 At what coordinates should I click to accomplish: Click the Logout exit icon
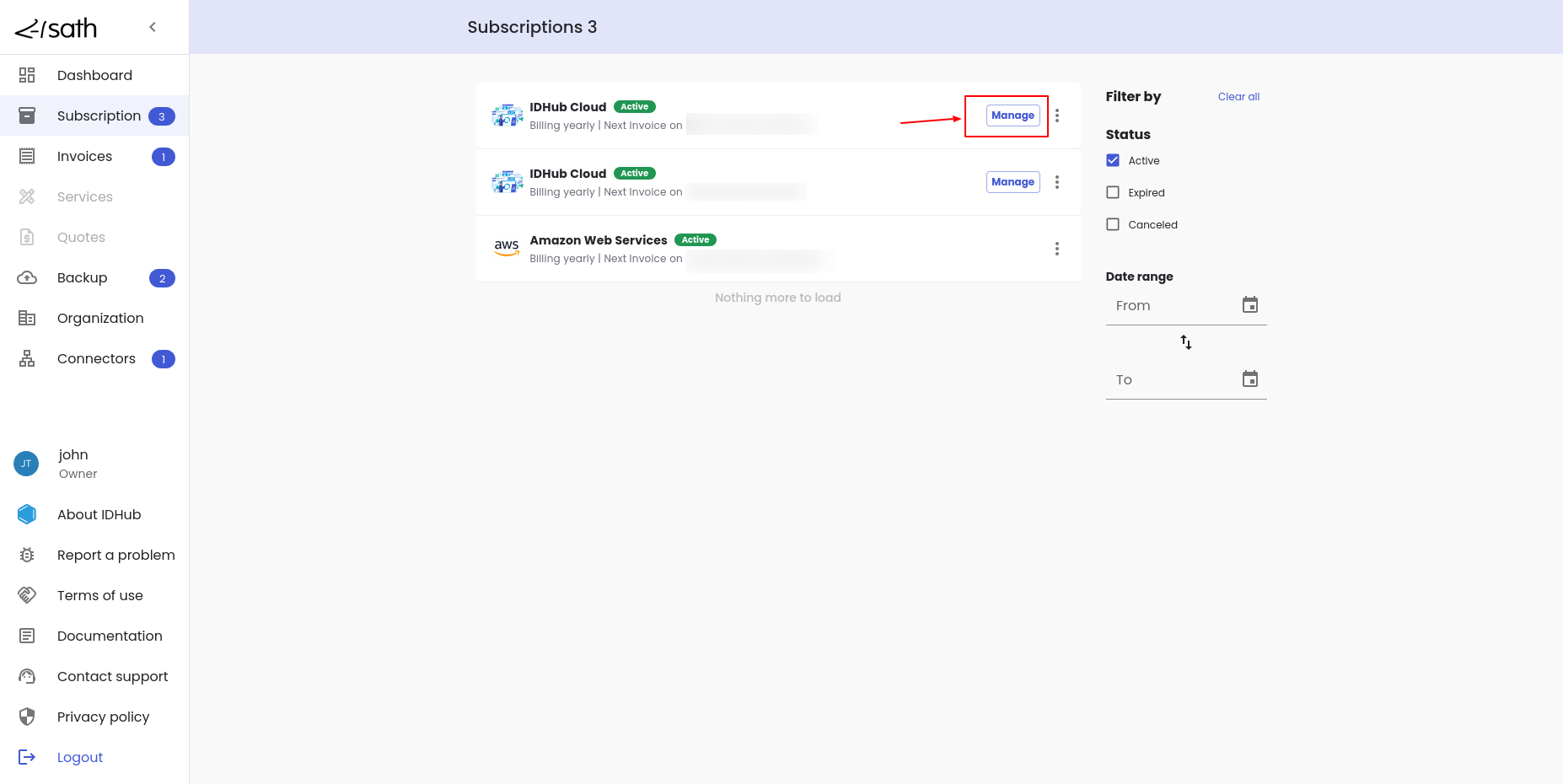(x=27, y=757)
